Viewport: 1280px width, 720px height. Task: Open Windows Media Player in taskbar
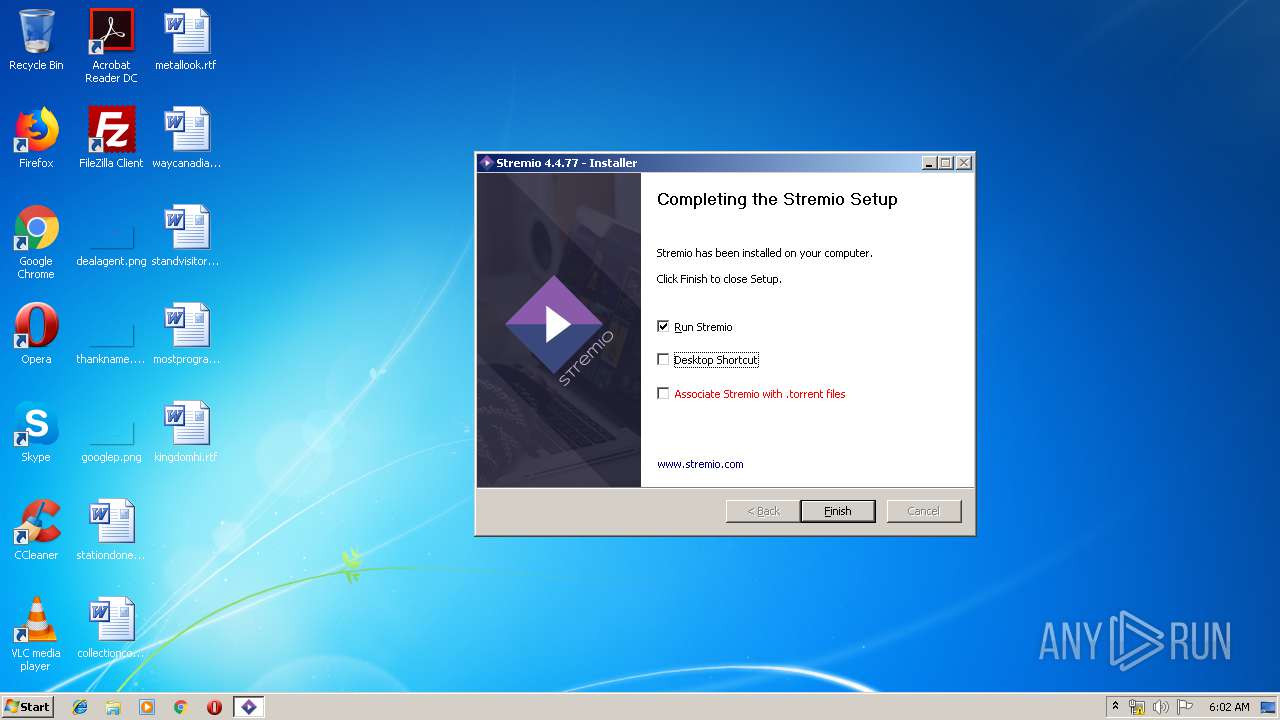[147, 707]
